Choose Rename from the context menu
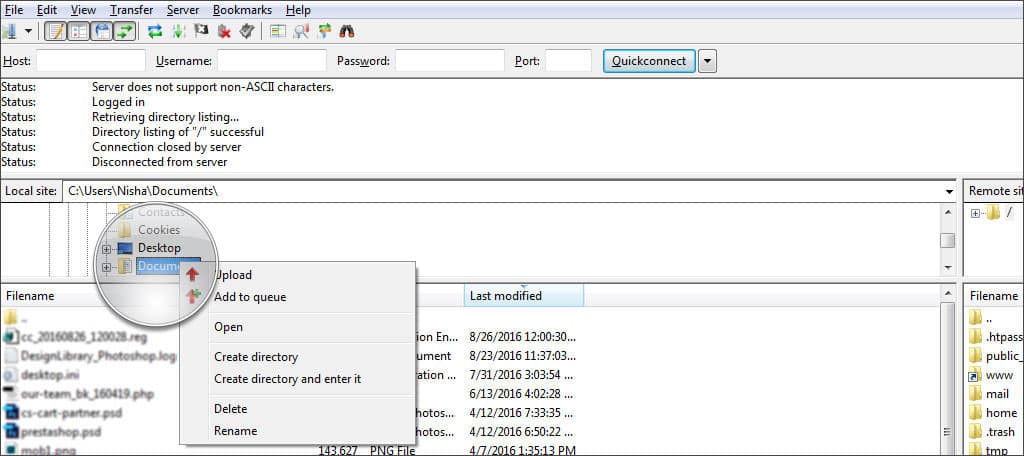This screenshot has width=1024, height=456. (x=298, y=431)
